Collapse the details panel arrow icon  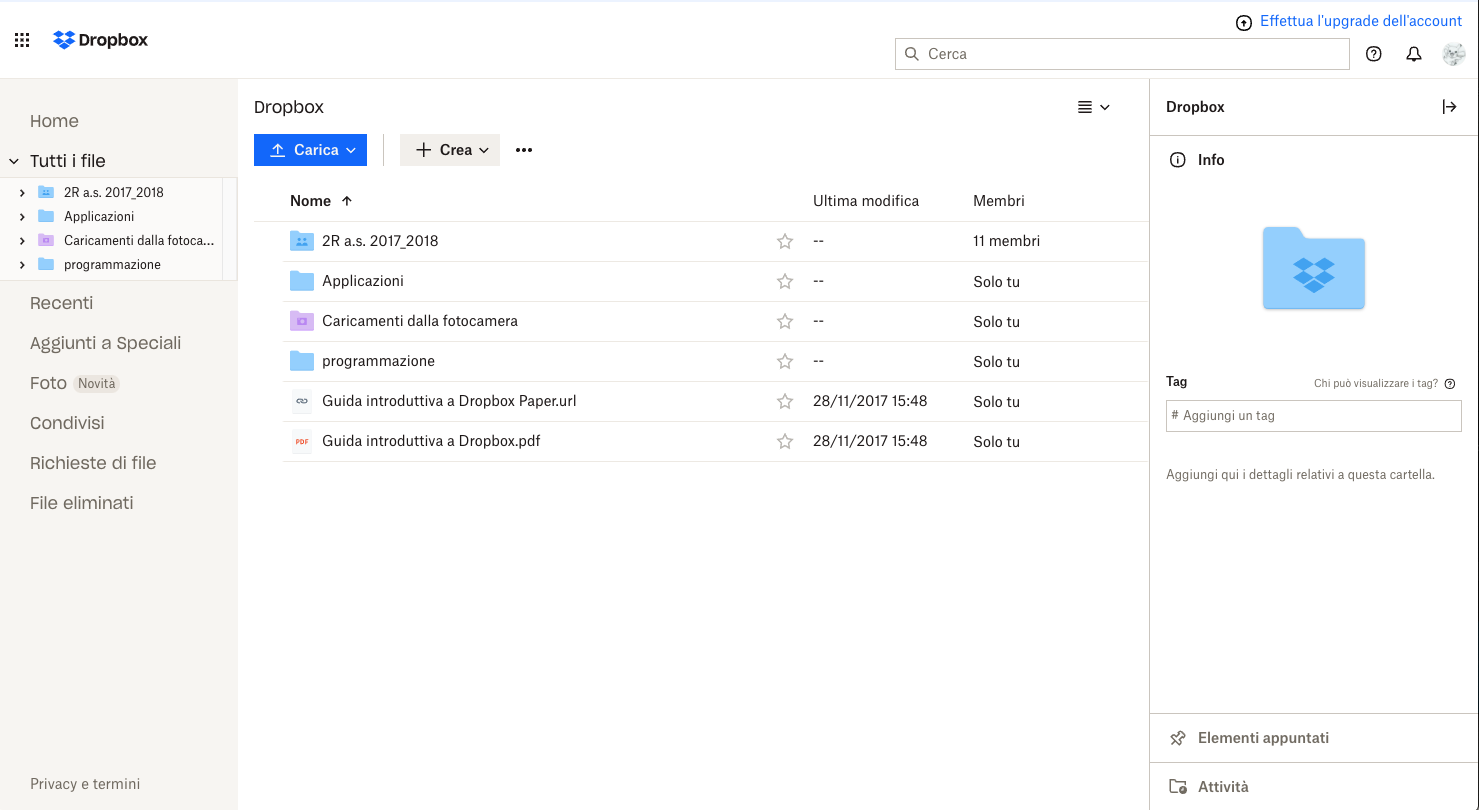(1449, 107)
